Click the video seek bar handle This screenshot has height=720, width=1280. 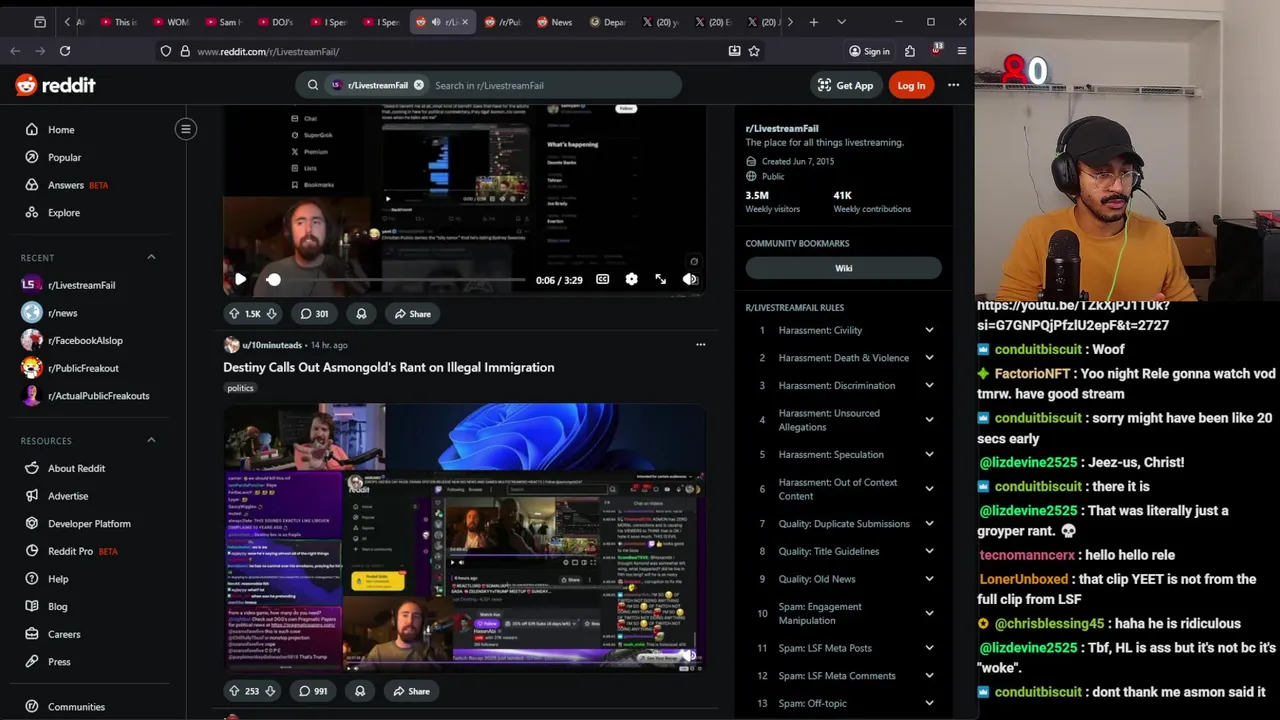pos(273,280)
